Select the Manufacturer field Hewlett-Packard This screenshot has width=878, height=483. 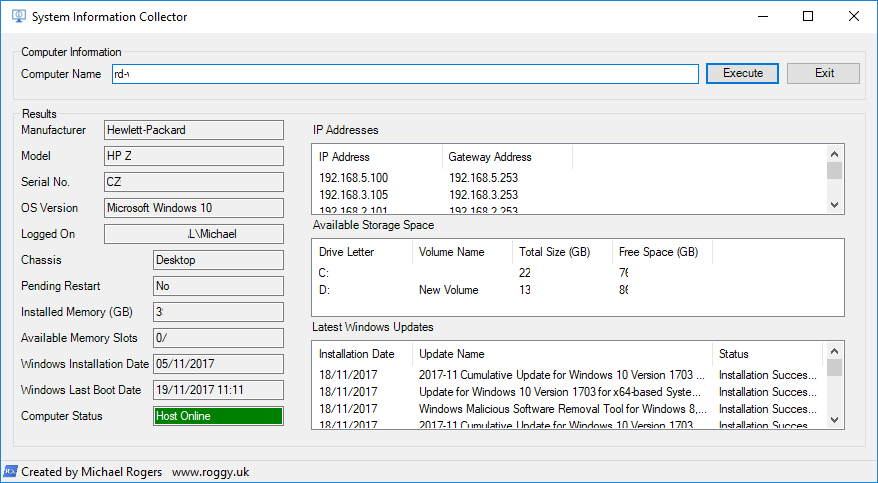coord(194,130)
